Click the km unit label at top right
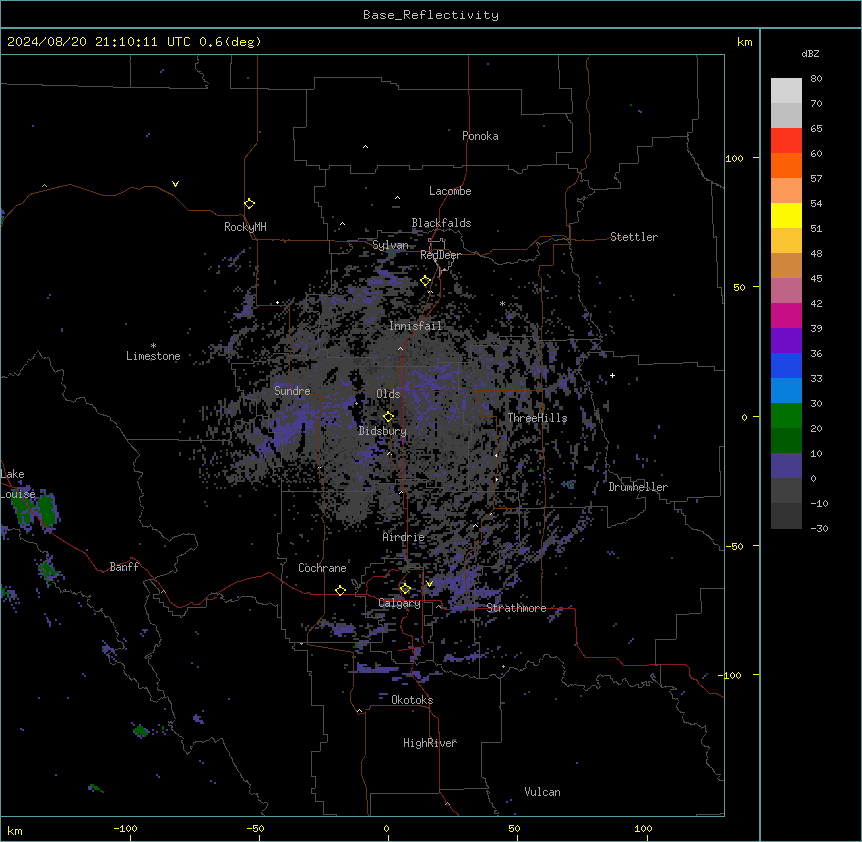Viewport: 862px width, 842px height. (744, 42)
